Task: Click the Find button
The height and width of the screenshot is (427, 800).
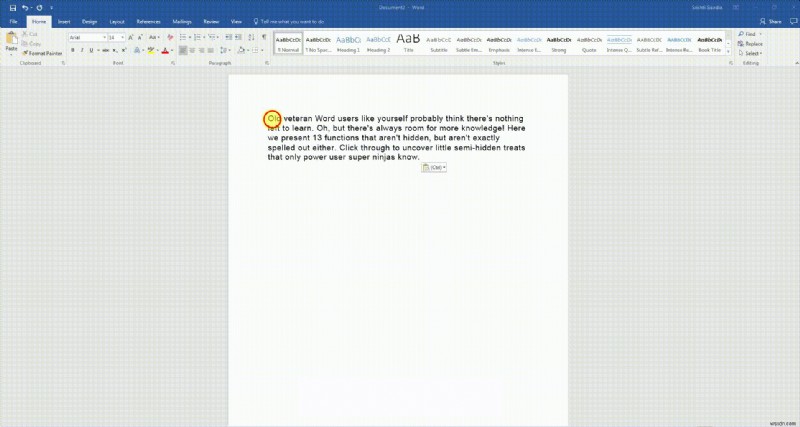Action: [x=749, y=34]
